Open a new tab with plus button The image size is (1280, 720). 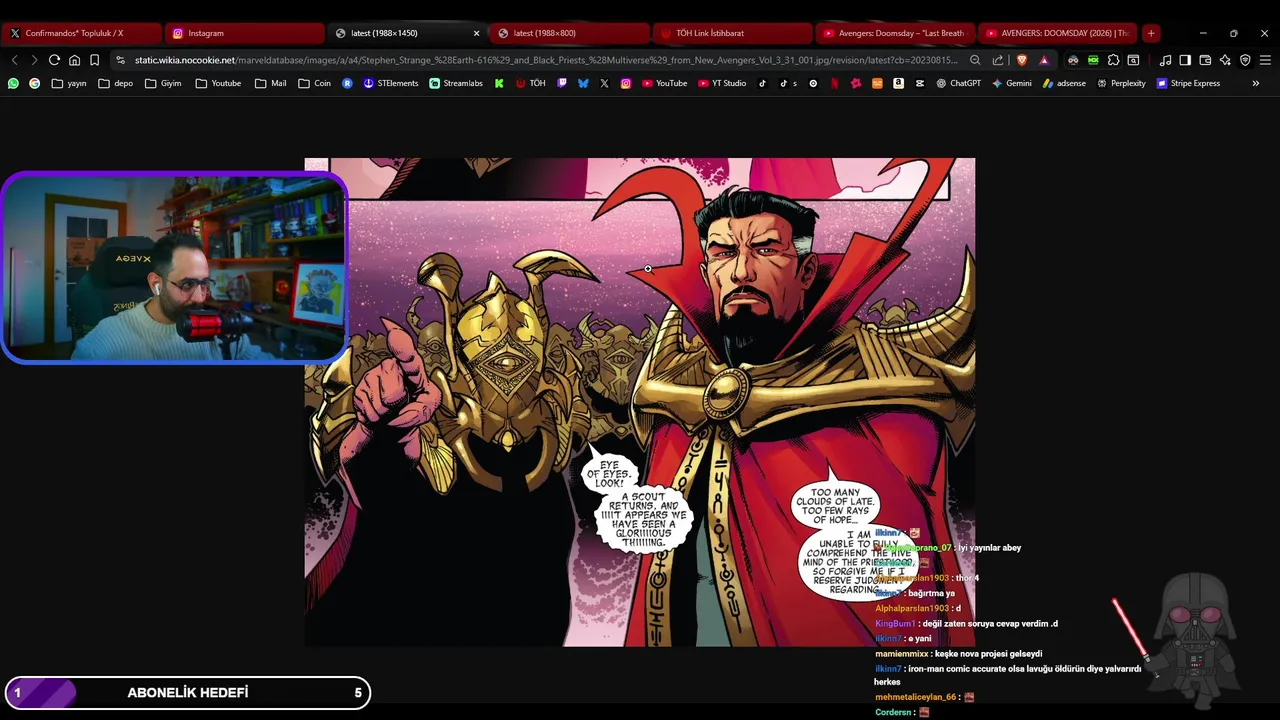(1151, 33)
